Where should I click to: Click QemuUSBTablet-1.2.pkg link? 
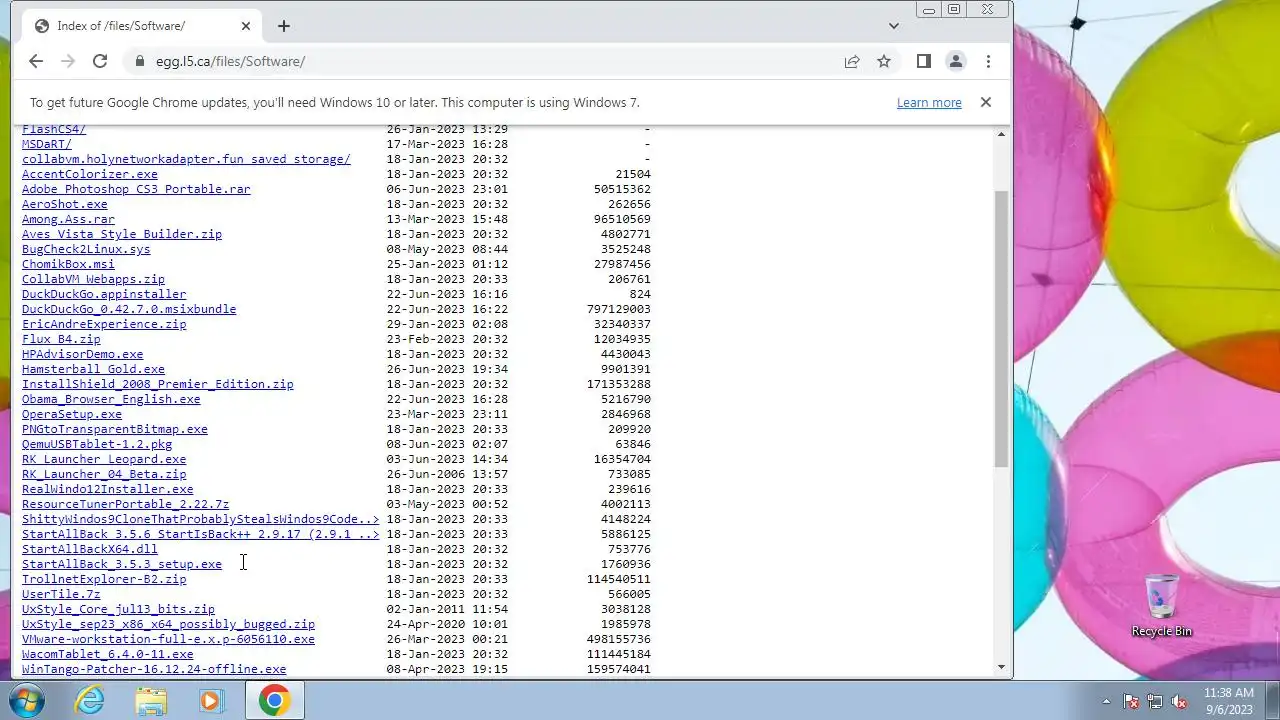tap(97, 444)
